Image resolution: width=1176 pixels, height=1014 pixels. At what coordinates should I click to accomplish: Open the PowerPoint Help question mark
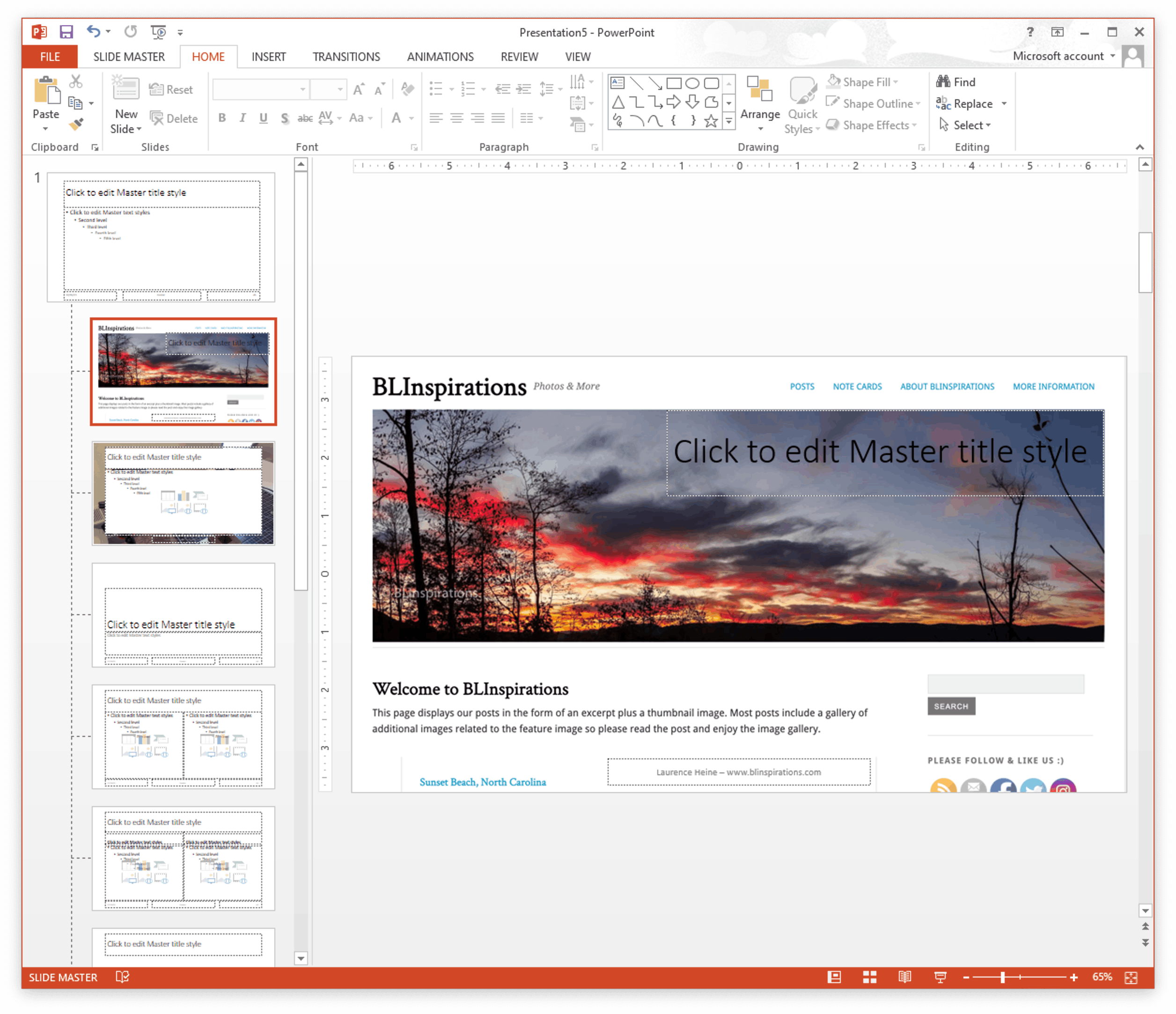1029,32
